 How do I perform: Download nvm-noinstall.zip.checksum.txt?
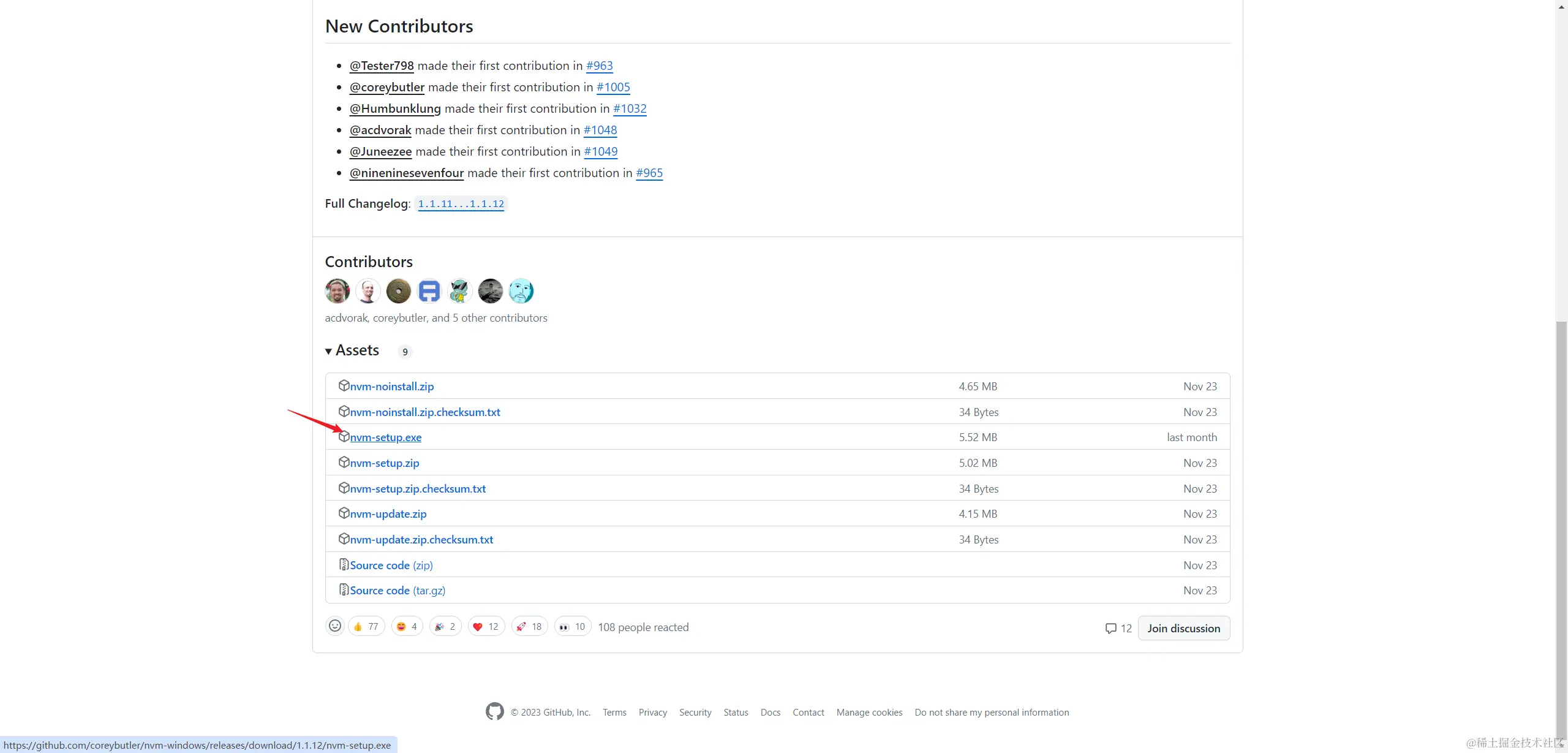[x=425, y=412]
